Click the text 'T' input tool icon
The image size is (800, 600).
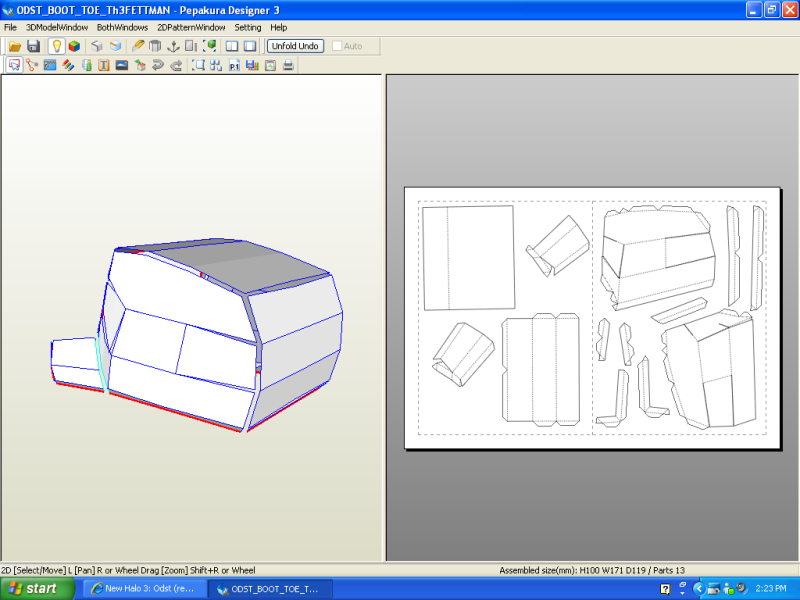[103, 65]
